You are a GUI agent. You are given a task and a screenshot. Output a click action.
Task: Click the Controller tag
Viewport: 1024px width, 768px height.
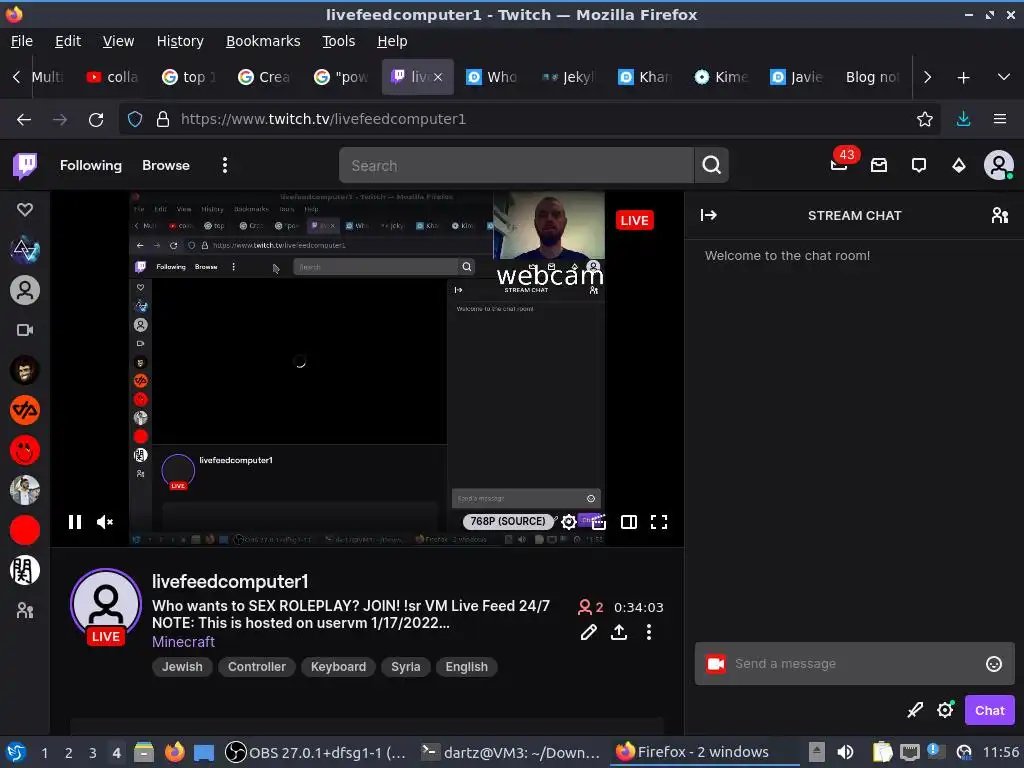pos(257,667)
